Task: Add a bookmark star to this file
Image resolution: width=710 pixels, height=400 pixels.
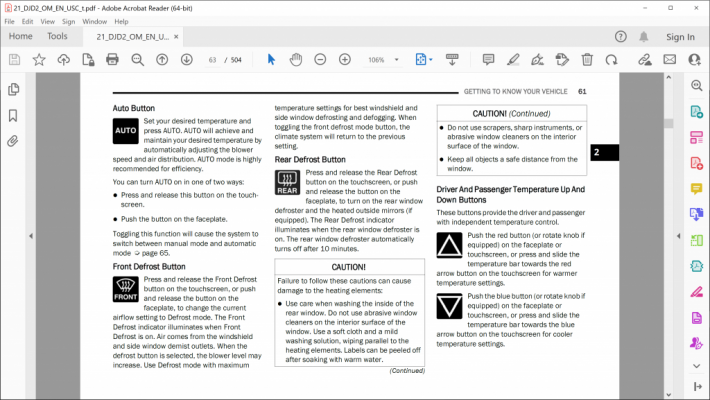Action: tap(39, 59)
